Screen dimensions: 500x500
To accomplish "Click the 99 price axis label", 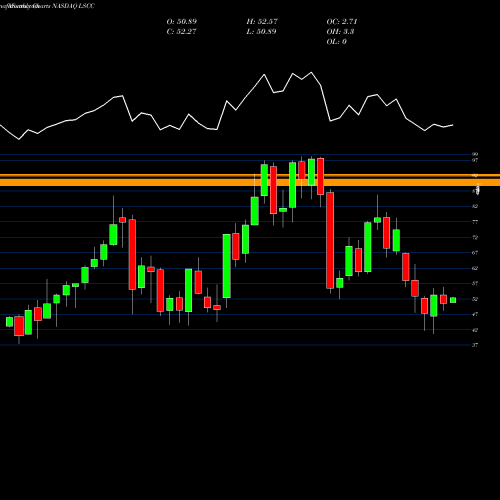I will 475,154.
